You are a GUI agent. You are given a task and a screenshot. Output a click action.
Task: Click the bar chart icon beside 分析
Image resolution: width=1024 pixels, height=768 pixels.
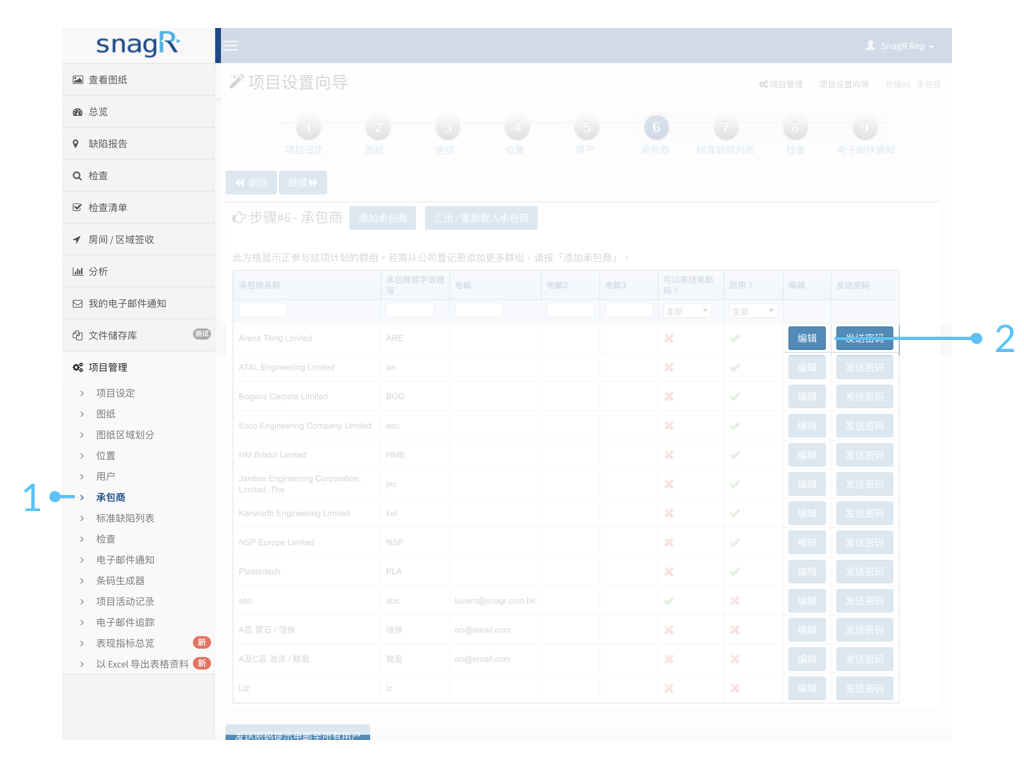(x=78, y=272)
